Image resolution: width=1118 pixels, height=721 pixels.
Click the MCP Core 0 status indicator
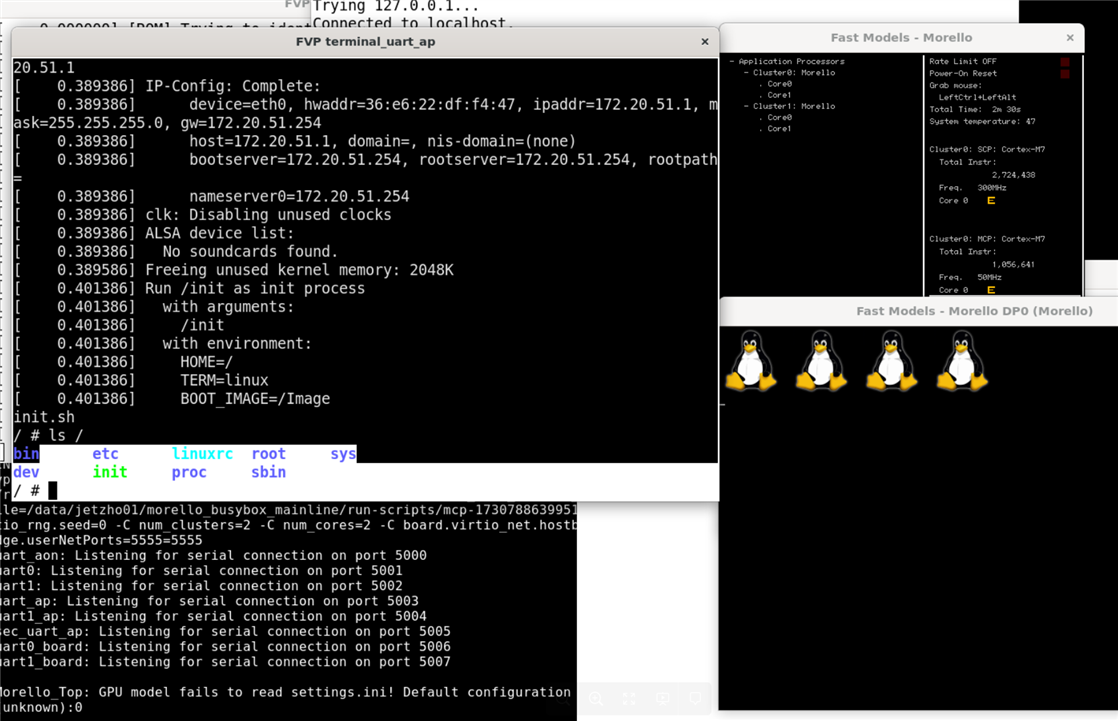[991, 290]
